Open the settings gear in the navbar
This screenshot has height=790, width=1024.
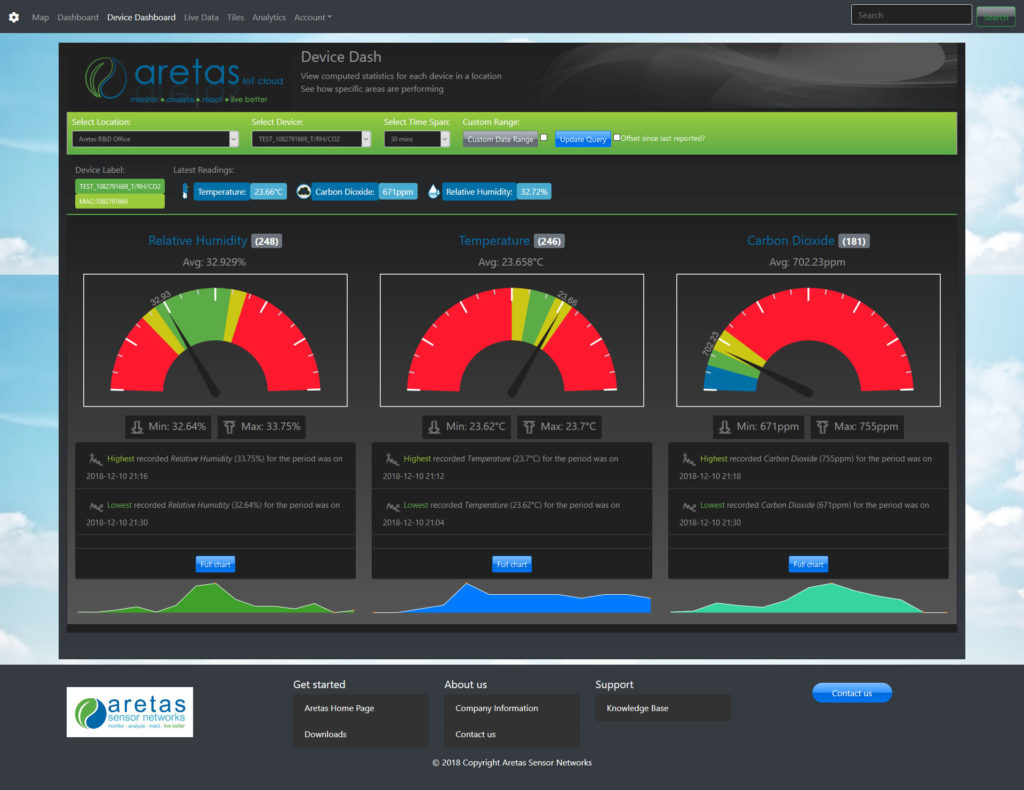pos(14,18)
